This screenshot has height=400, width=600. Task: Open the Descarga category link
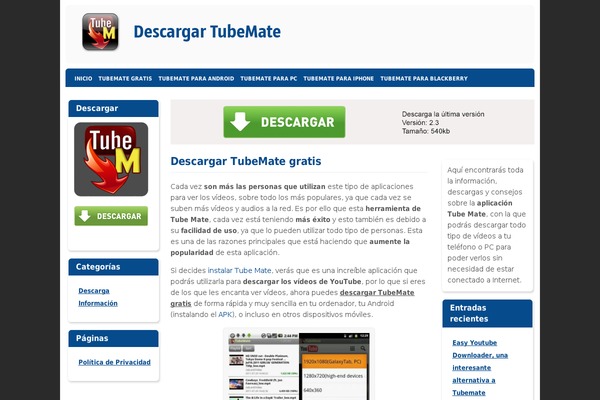(x=94, y=291)
